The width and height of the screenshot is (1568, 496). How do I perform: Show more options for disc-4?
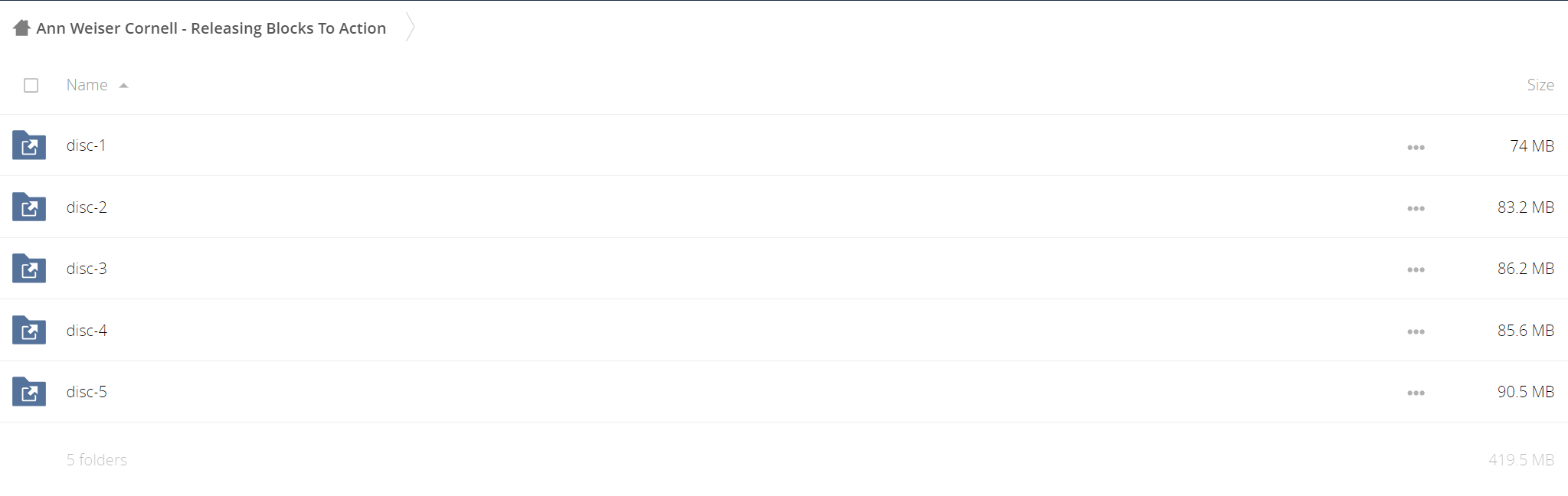point(1416,331)
